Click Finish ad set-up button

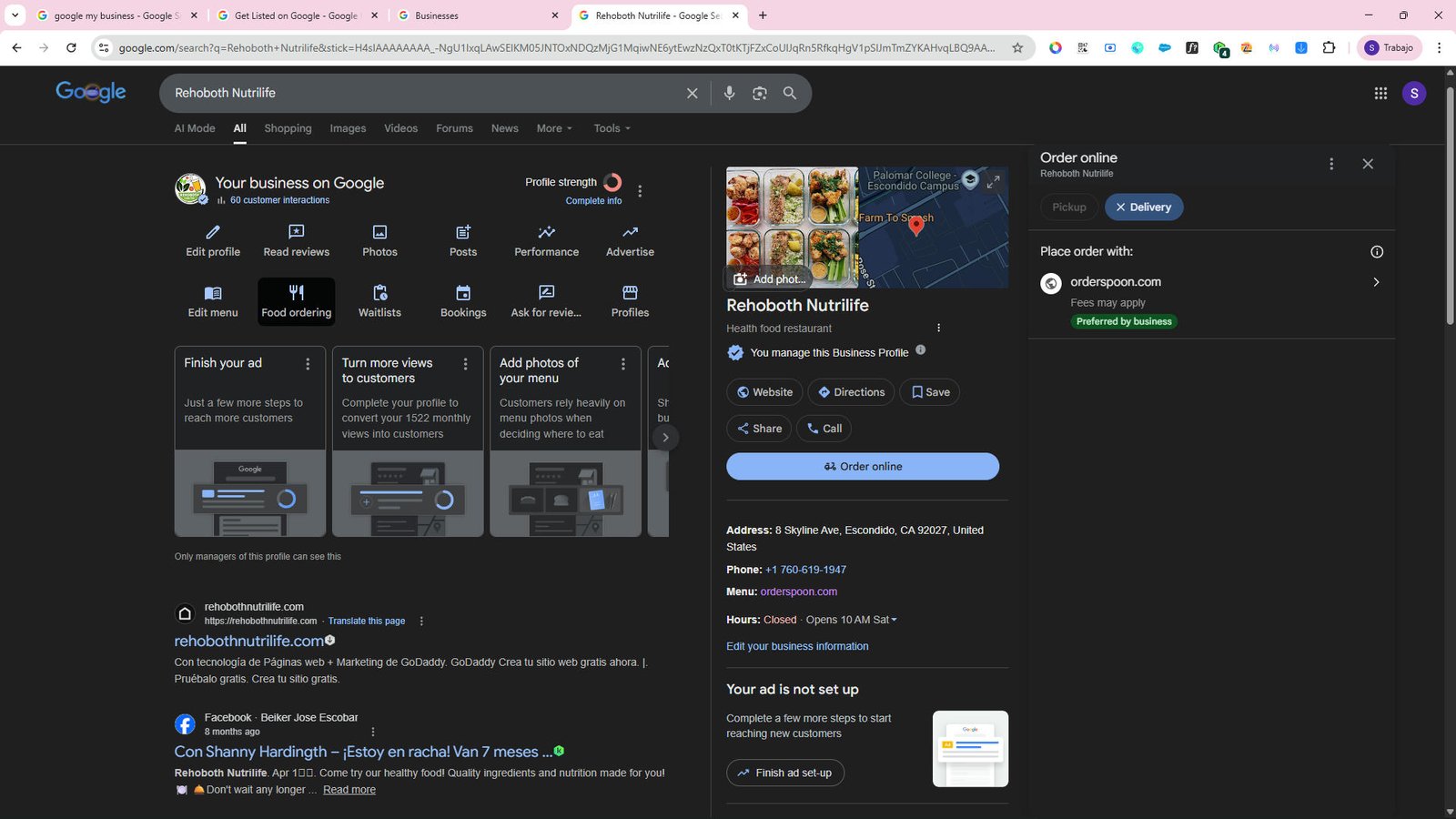tap(785, 773)
